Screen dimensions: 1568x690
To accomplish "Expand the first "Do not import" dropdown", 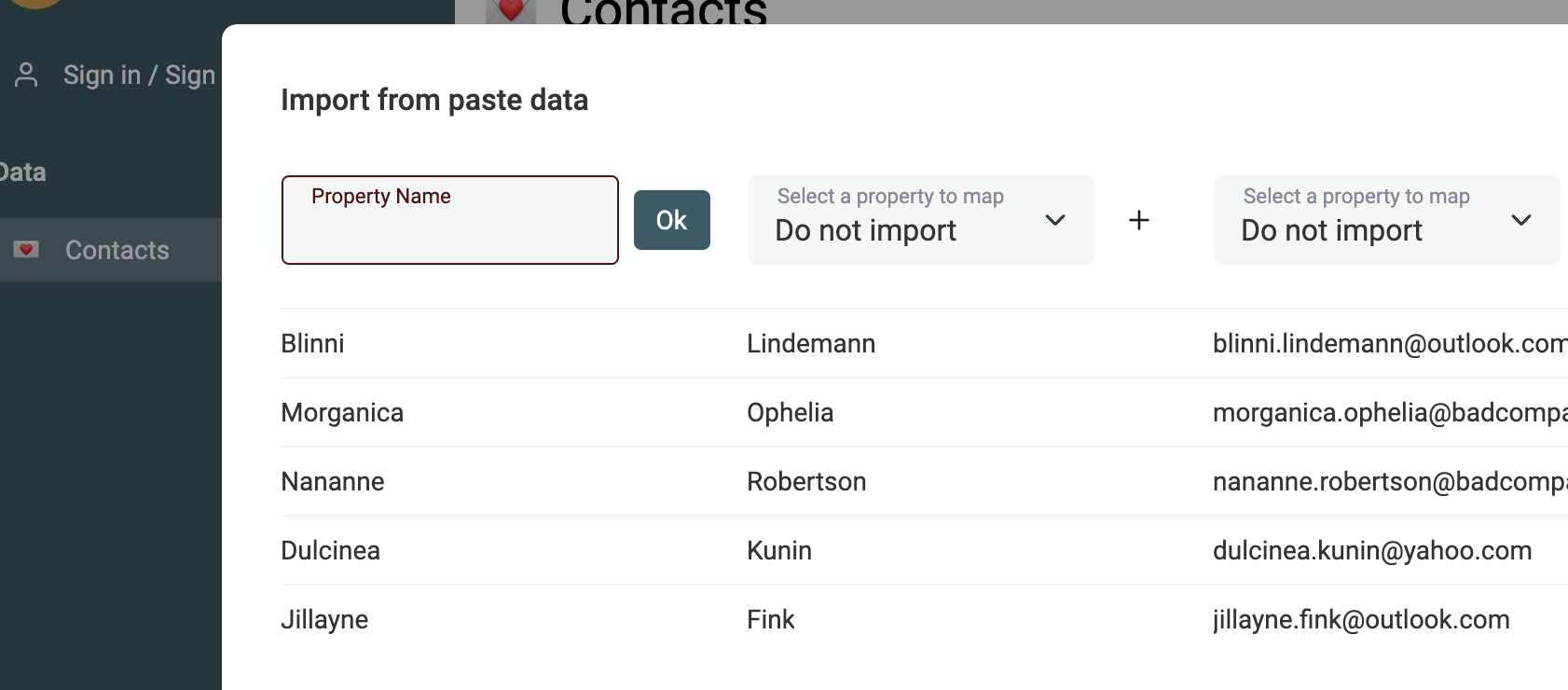I will [919, 220].
